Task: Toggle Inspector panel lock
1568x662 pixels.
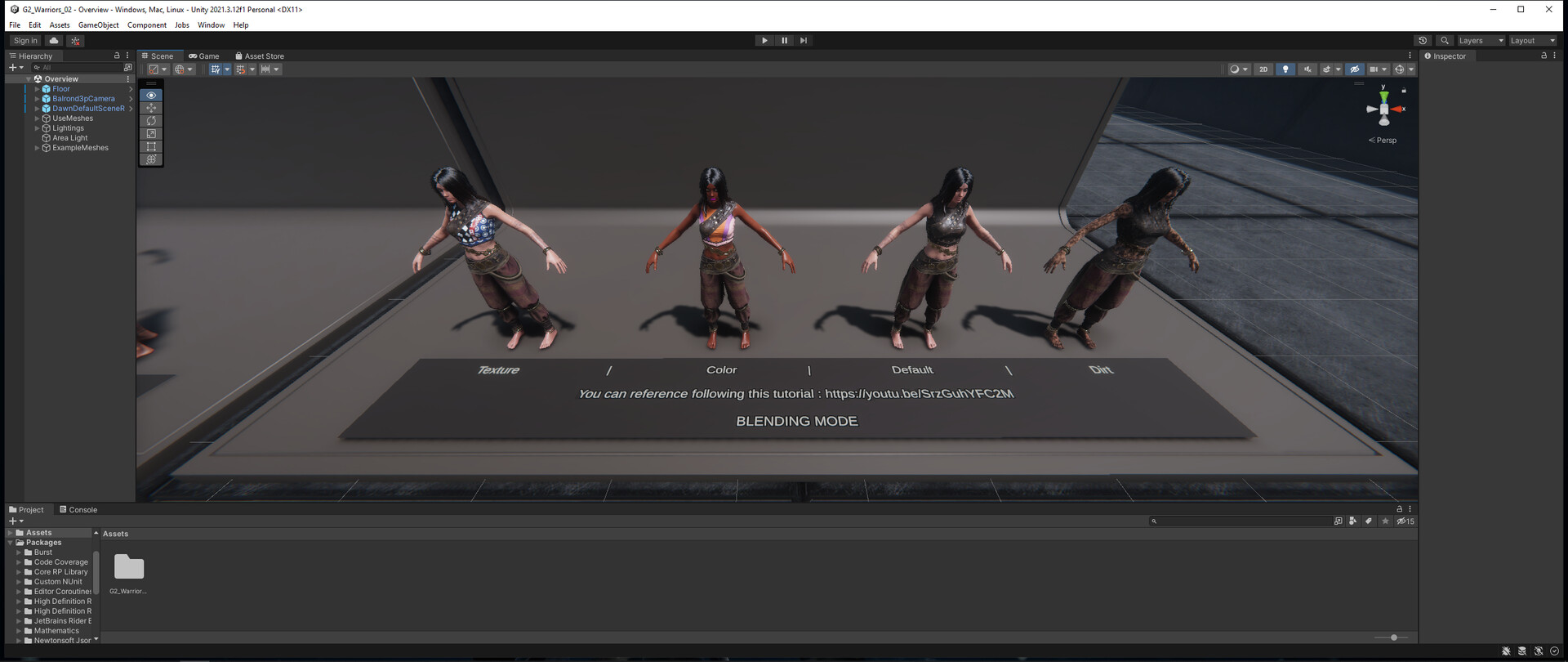Action: (x=1543, y=56)
